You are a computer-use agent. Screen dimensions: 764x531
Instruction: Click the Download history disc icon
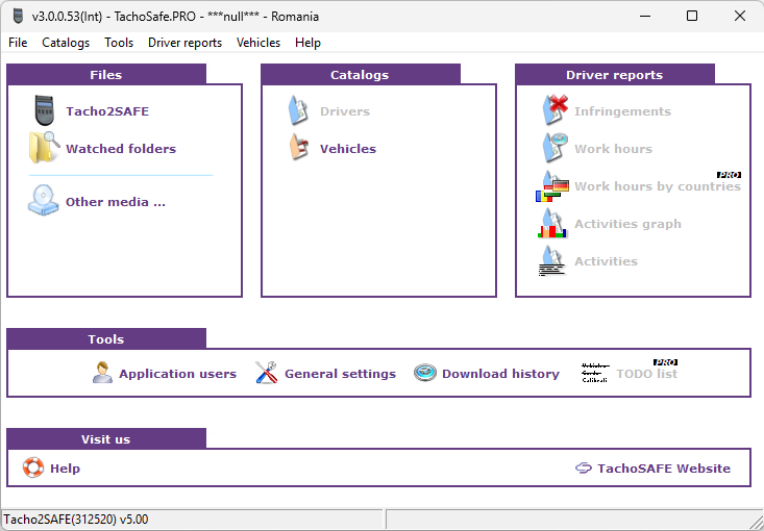pyautogui.click(x=425, y=373)
